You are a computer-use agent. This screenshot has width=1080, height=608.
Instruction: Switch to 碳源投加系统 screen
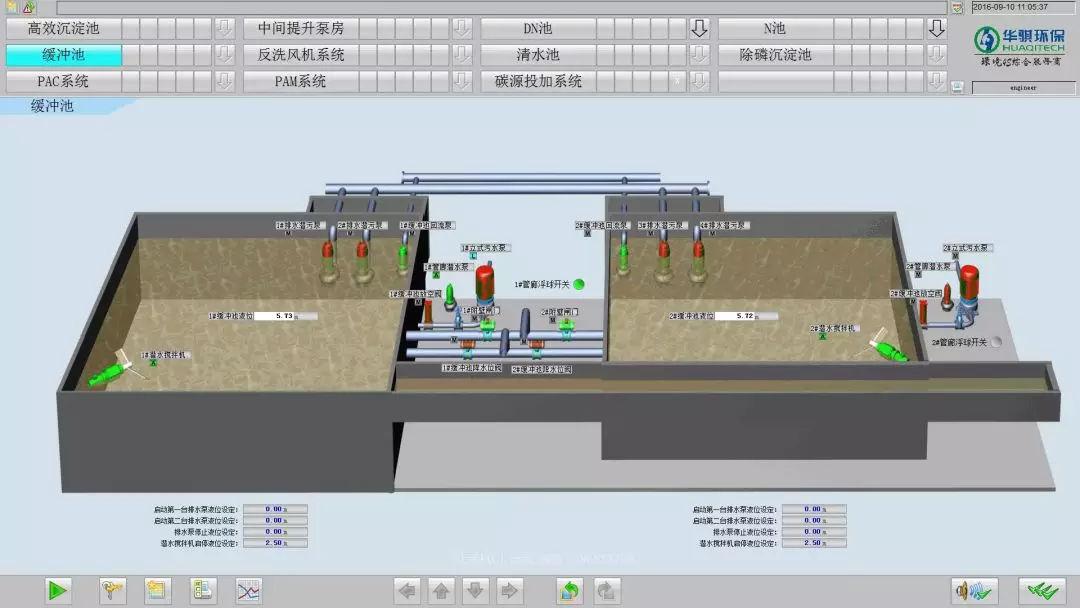[538, 81]
